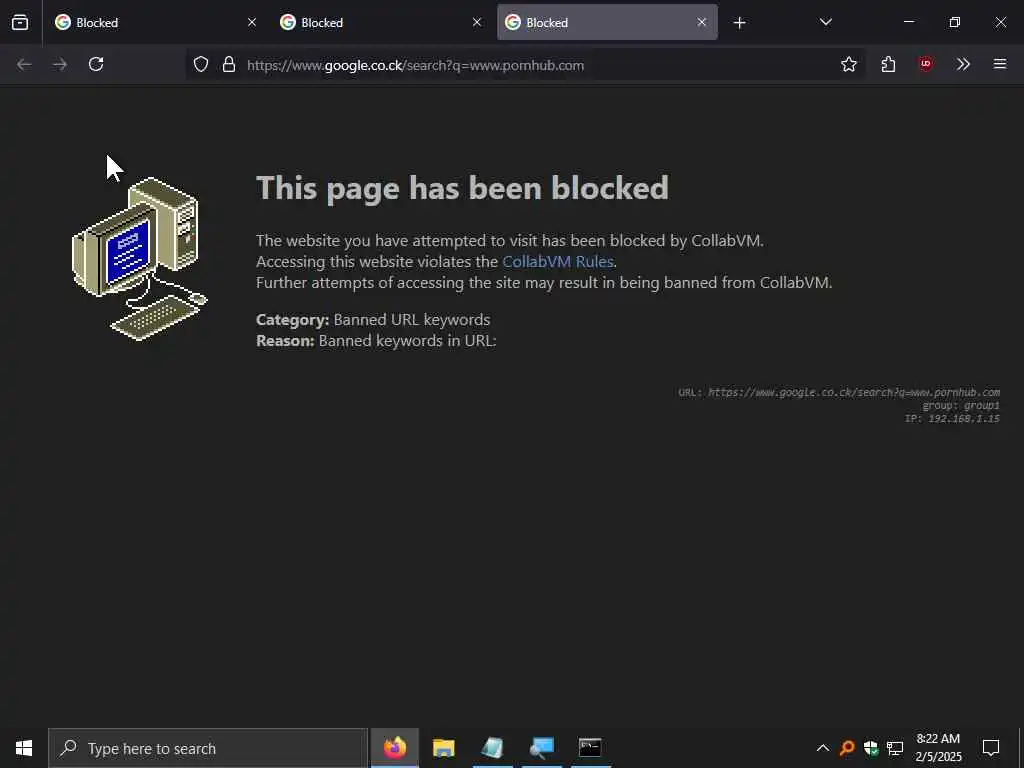Open the Command Prompt taskbar icon
The width and height of the screenshot is (1024, 768).
click(590, 748)
